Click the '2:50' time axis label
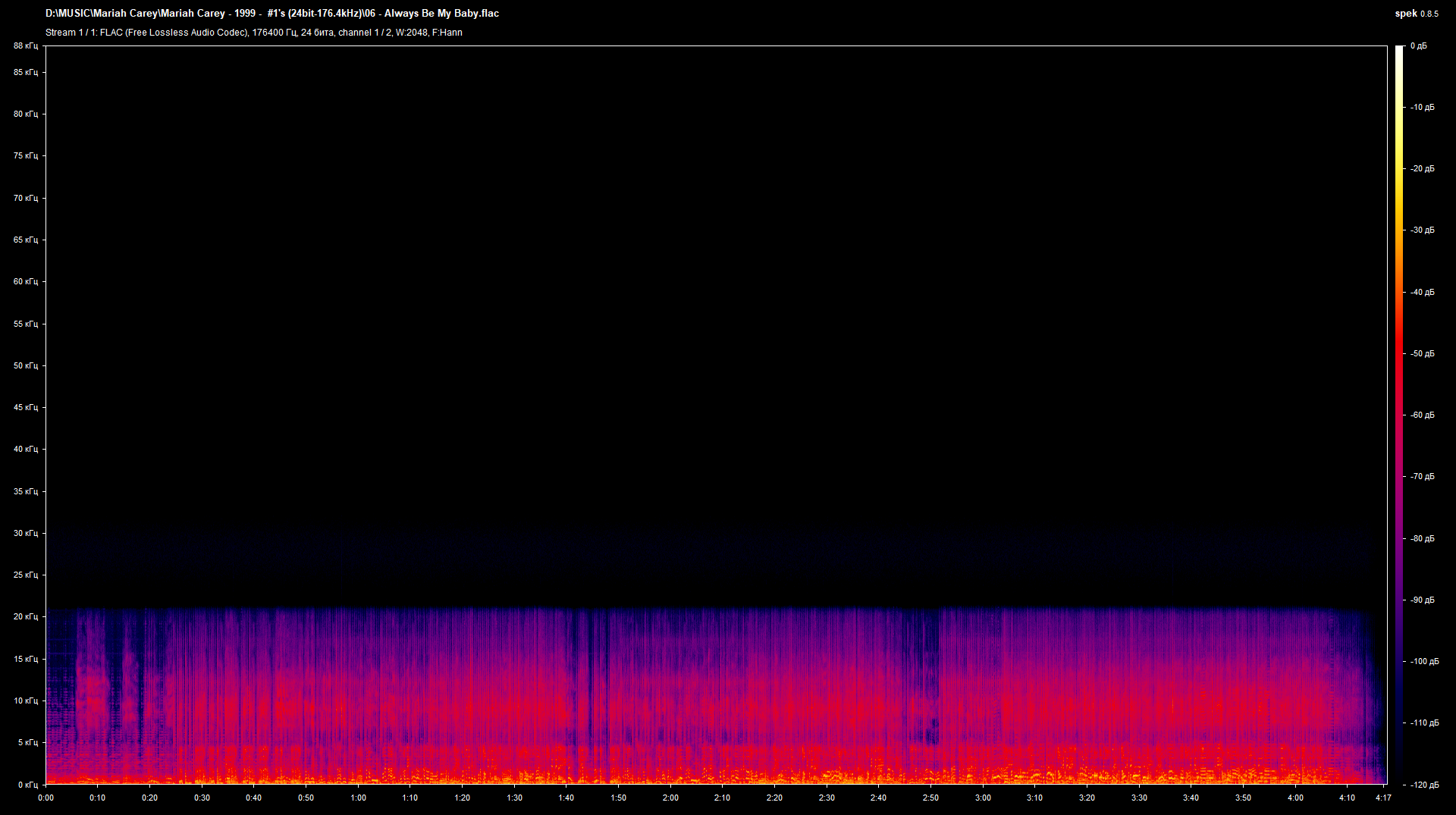This screenshot has width=1456, height=815. click(931, 798)
